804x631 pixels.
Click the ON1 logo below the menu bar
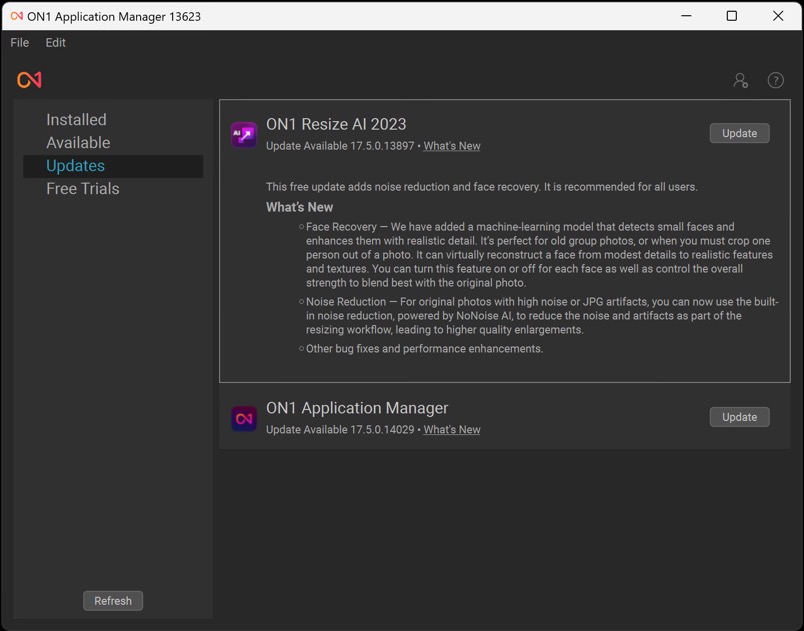coord(29,79)
